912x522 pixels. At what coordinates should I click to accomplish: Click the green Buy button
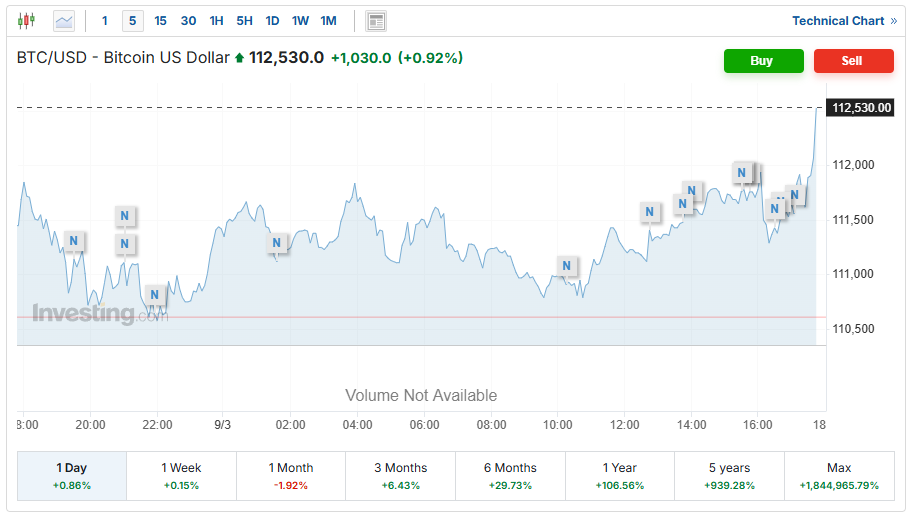pos(764,61)
